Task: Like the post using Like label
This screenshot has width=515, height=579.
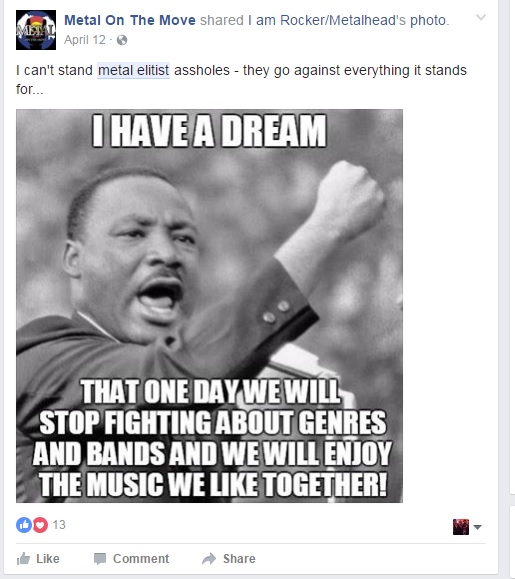Action: (x=48, y=558)
